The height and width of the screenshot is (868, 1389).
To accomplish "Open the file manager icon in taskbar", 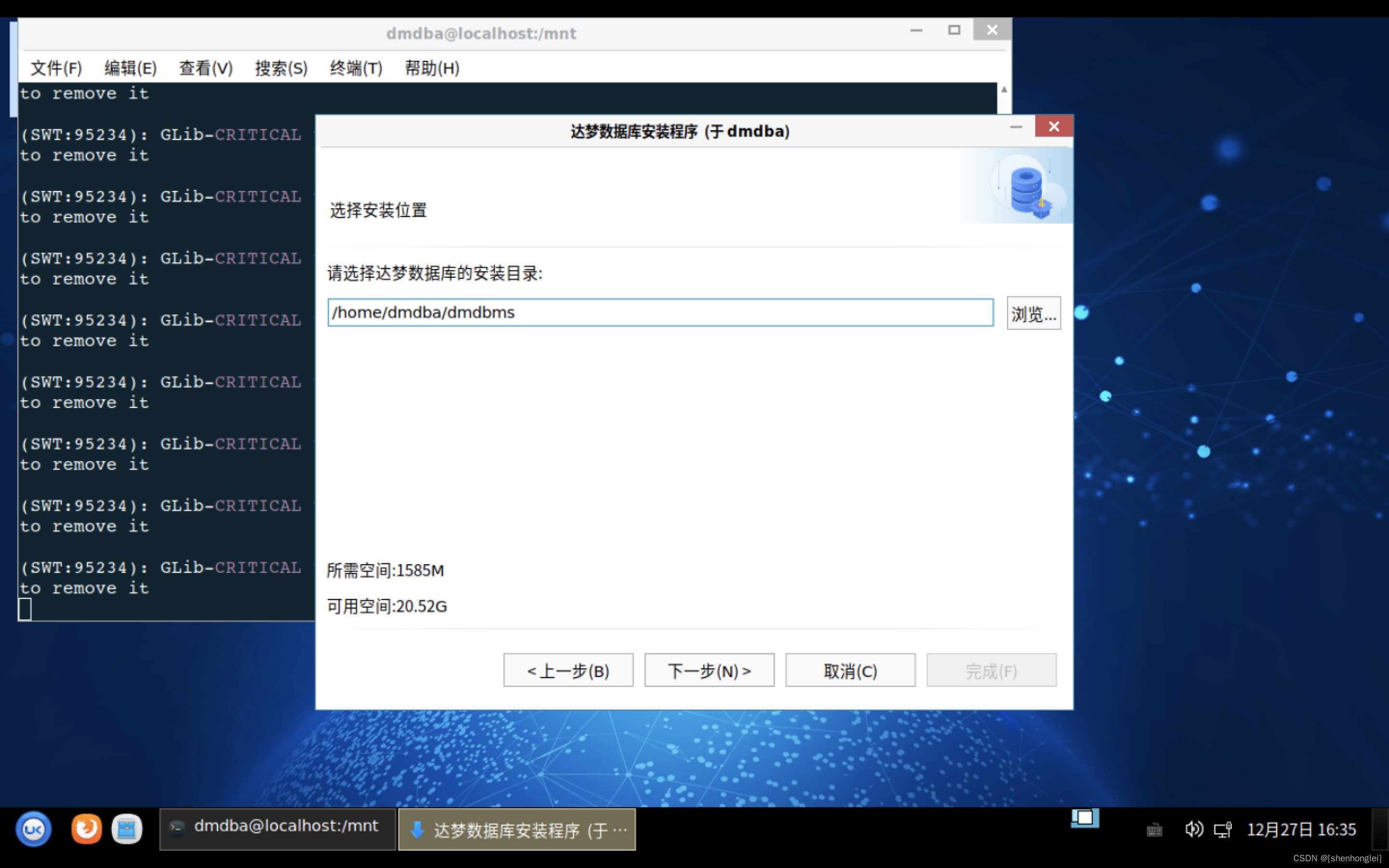I will pos(127,829).
